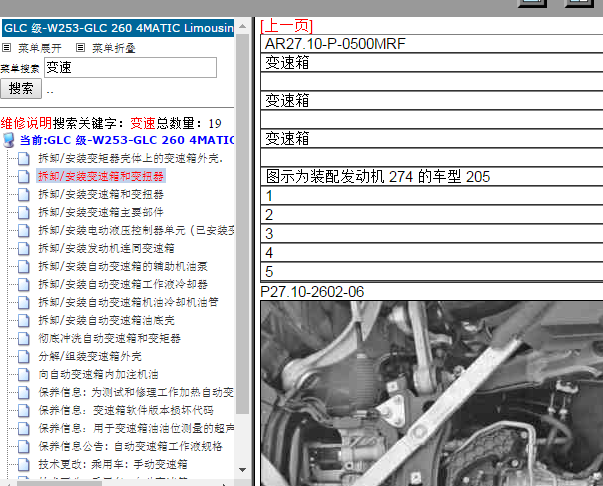This screenshot has height=486, width=603.
Task: Open 拆卸/安装发动机连同变速箱
Action: click(106, 248)
